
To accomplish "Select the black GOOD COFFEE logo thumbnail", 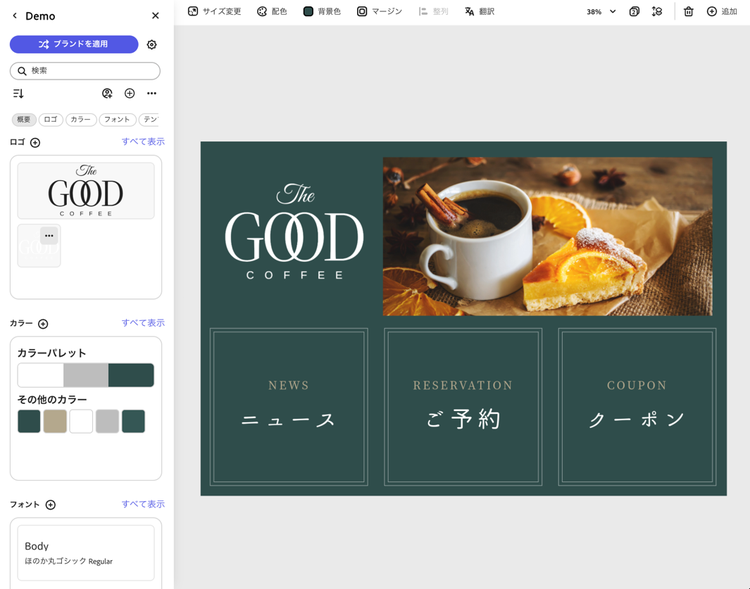I will pyautogui.click(x=86, y=191).
